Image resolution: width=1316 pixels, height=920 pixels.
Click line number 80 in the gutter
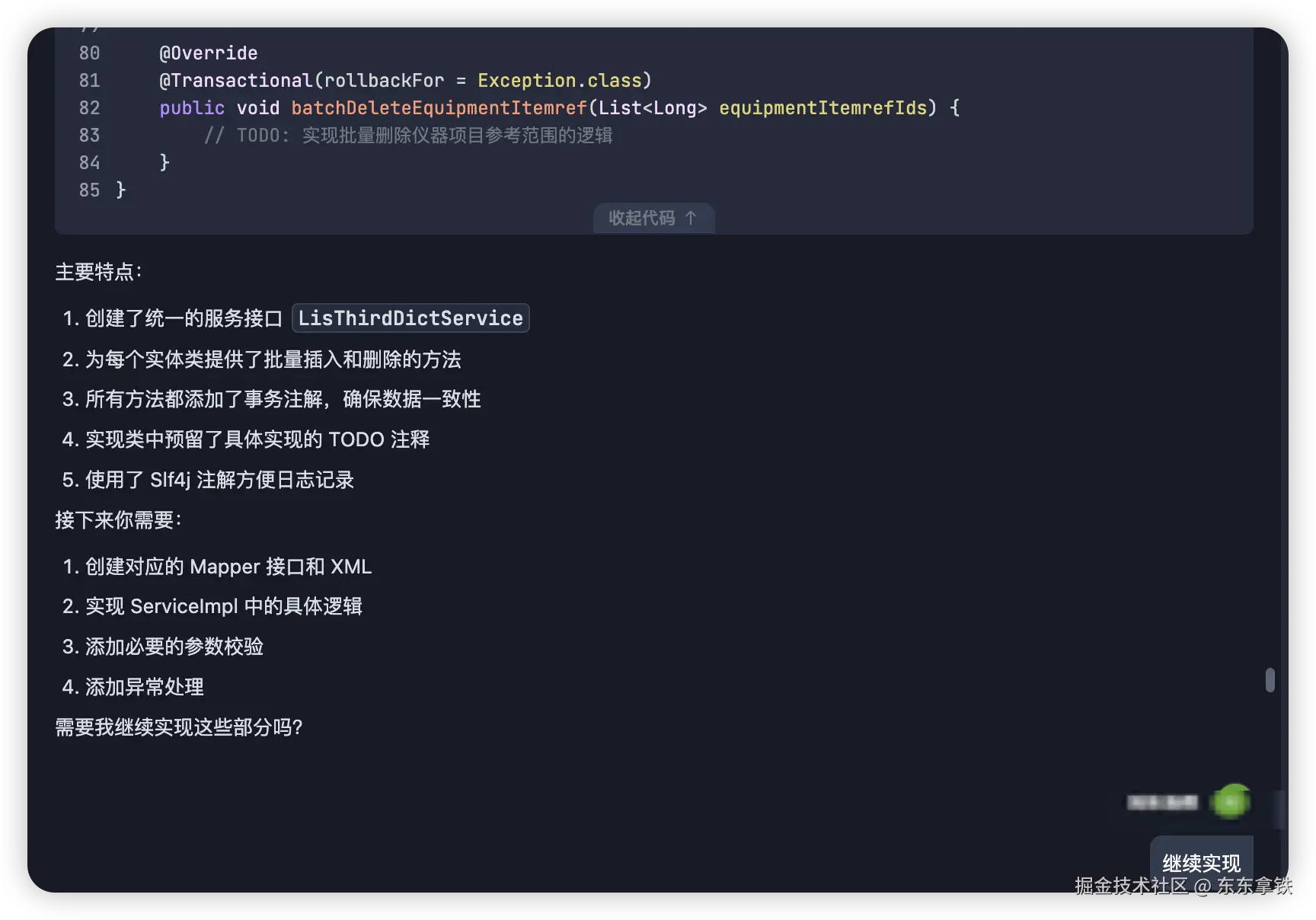pyautogui.click(x=89, y=53)
